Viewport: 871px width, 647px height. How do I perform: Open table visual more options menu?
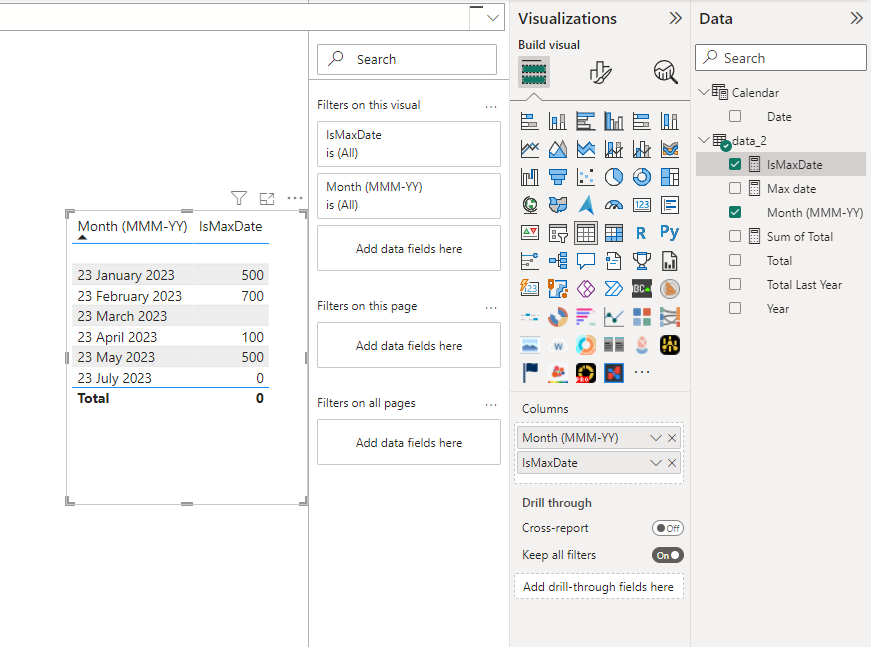(295, 198)
